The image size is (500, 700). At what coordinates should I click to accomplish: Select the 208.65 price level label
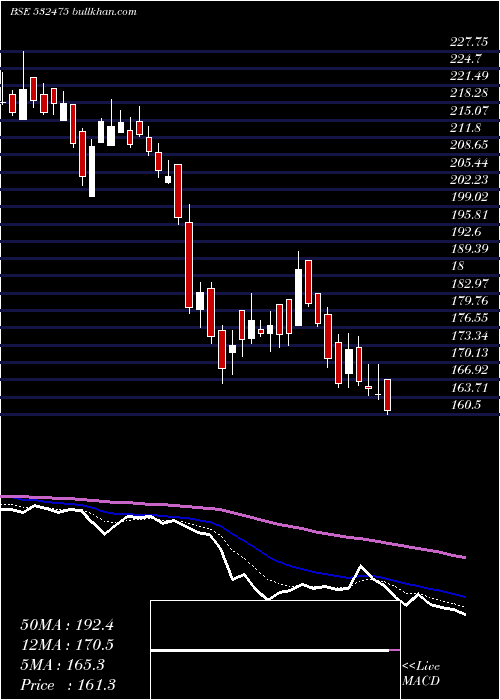469,145
